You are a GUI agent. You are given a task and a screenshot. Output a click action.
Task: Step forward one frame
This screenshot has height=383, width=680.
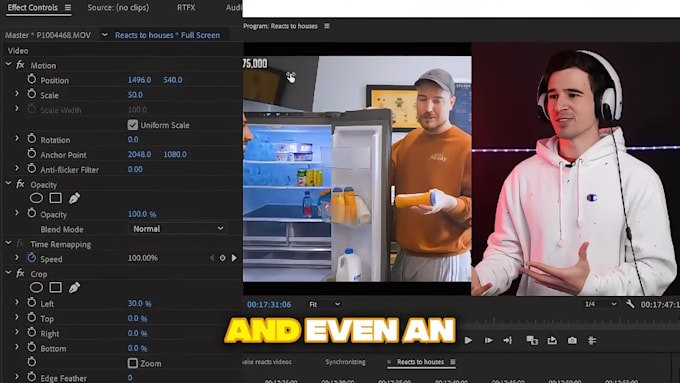[488, 340]
